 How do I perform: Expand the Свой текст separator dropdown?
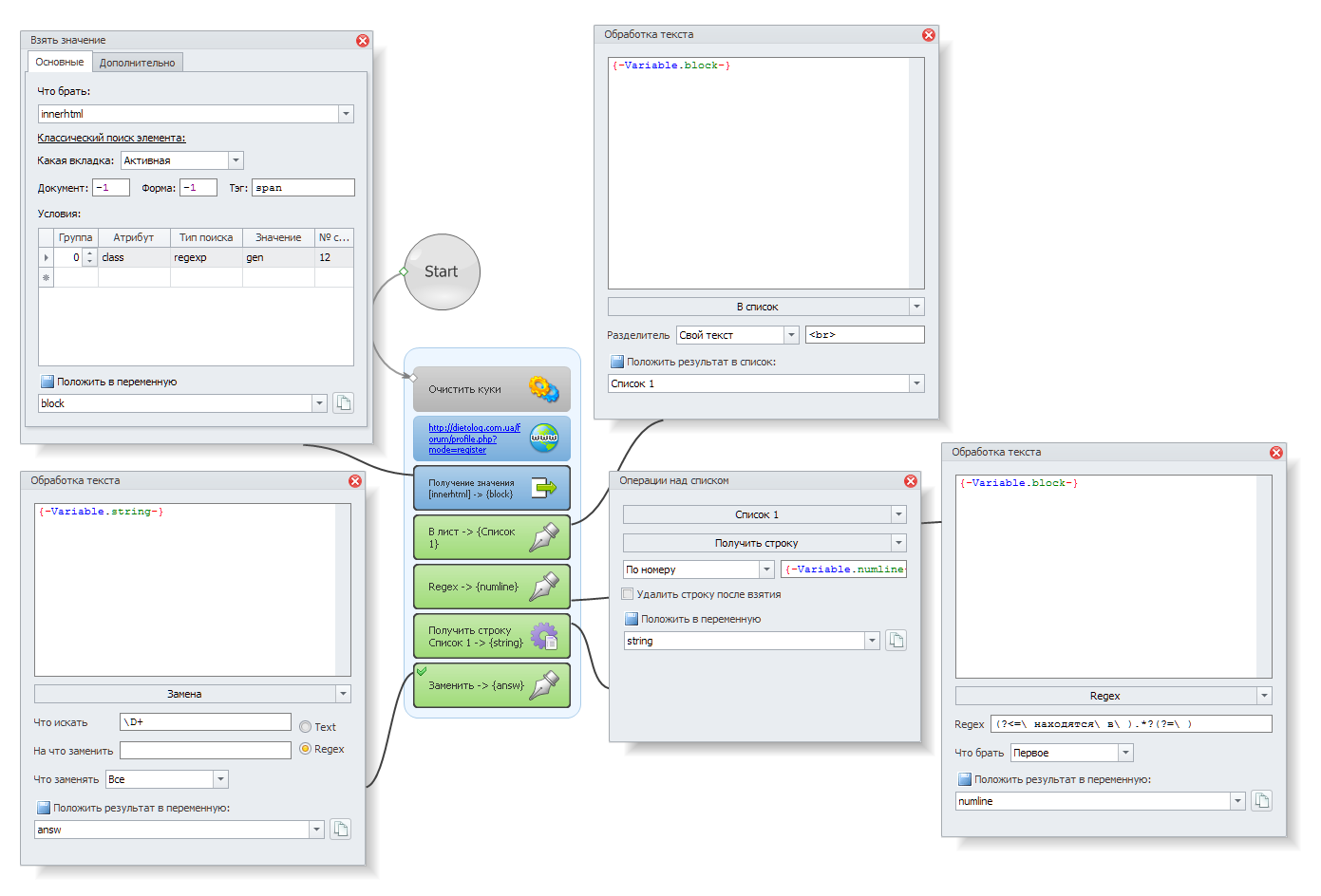791,335
